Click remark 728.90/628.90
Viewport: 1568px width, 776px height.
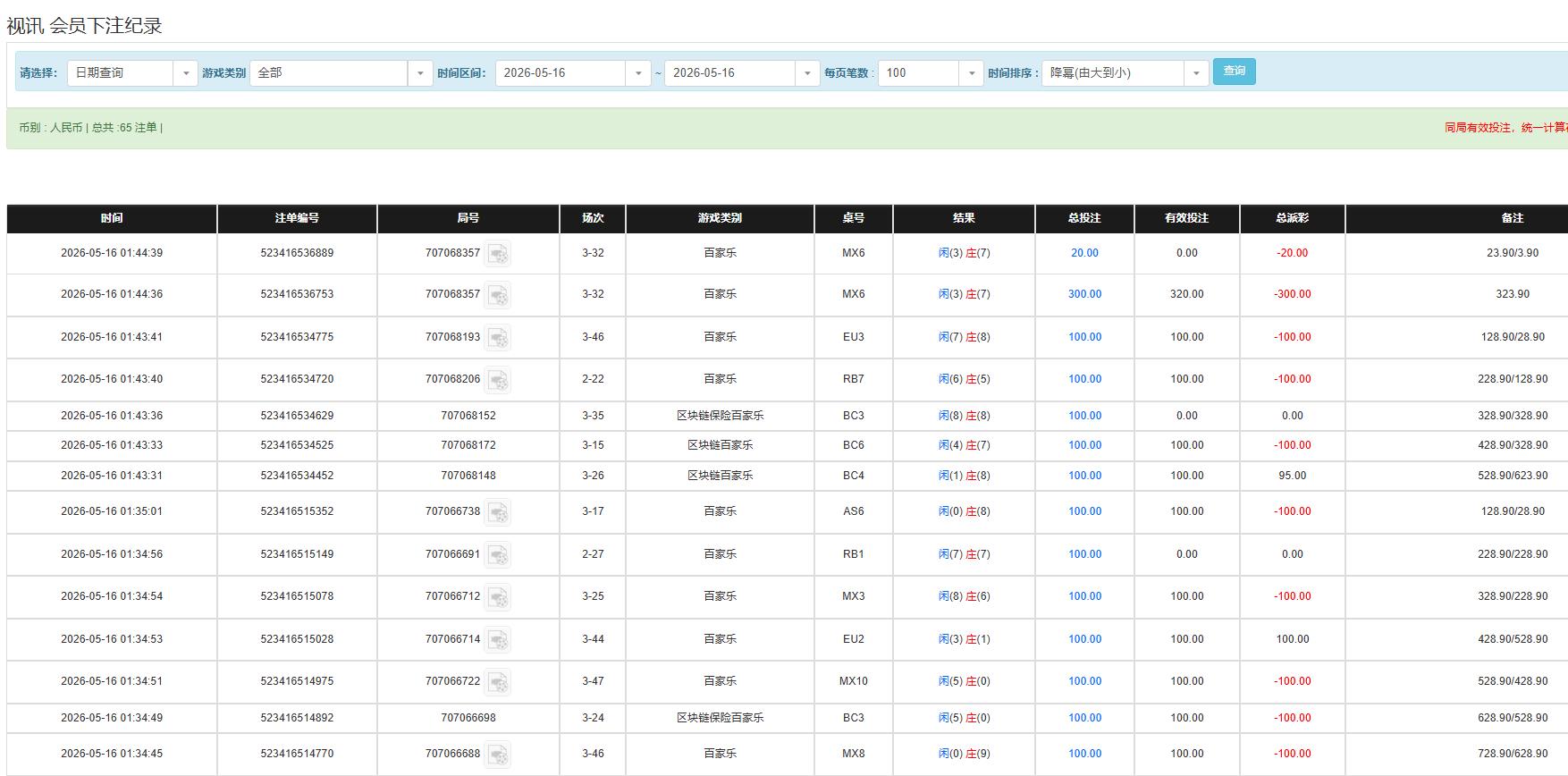pyautogui.click(x=1513, y=754)
